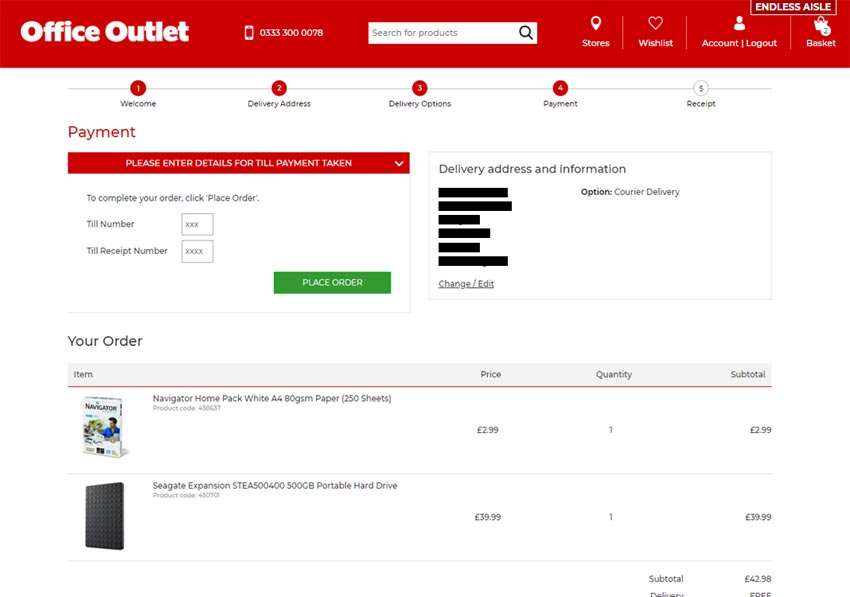This screenshot has width=850, height=597.
Task: Click the Quantity column header
Action: point(614,374)
